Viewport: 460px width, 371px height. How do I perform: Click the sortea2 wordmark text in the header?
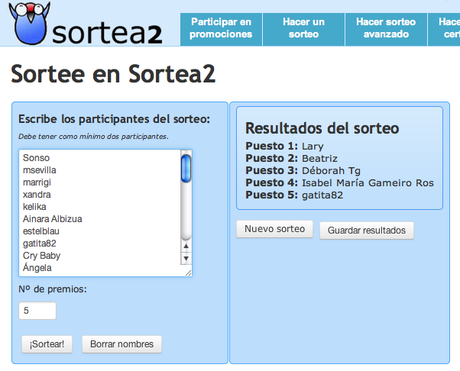coord(107,33)
